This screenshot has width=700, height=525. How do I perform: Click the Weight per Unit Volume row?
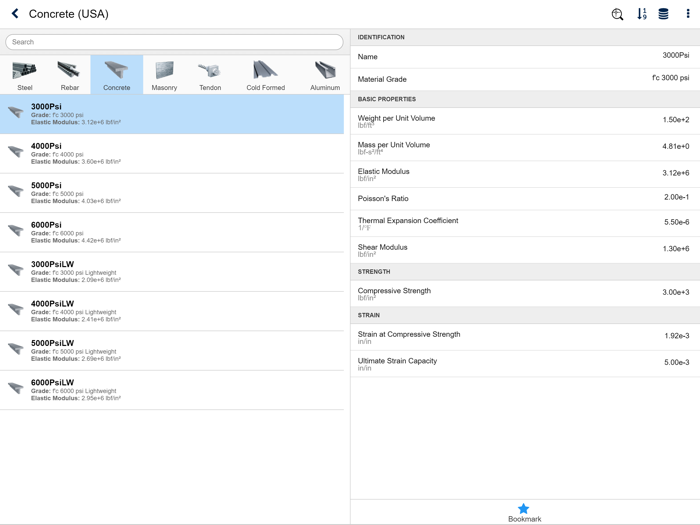tap(525, 121)
